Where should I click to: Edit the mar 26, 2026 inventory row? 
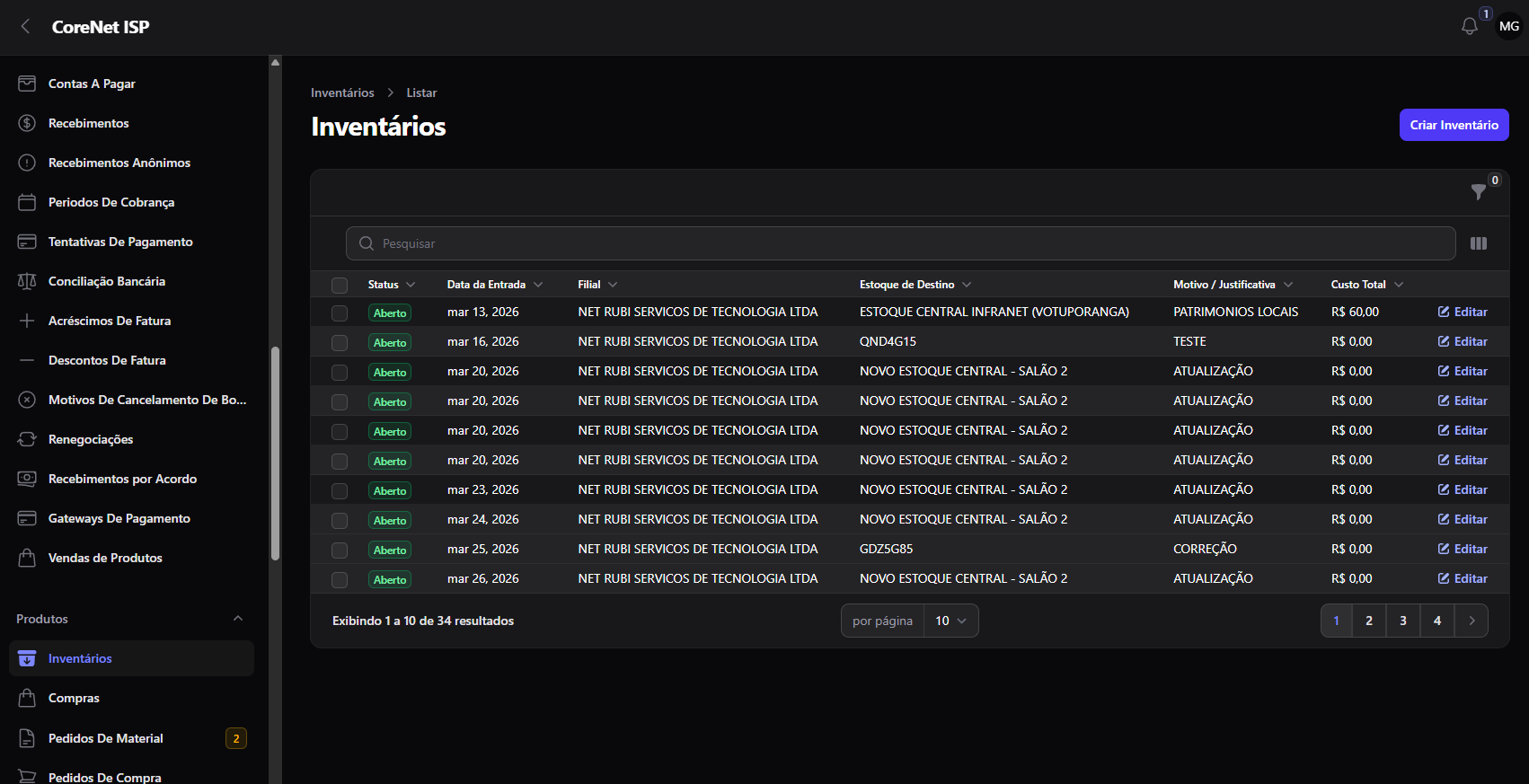tap(1463, 578)
